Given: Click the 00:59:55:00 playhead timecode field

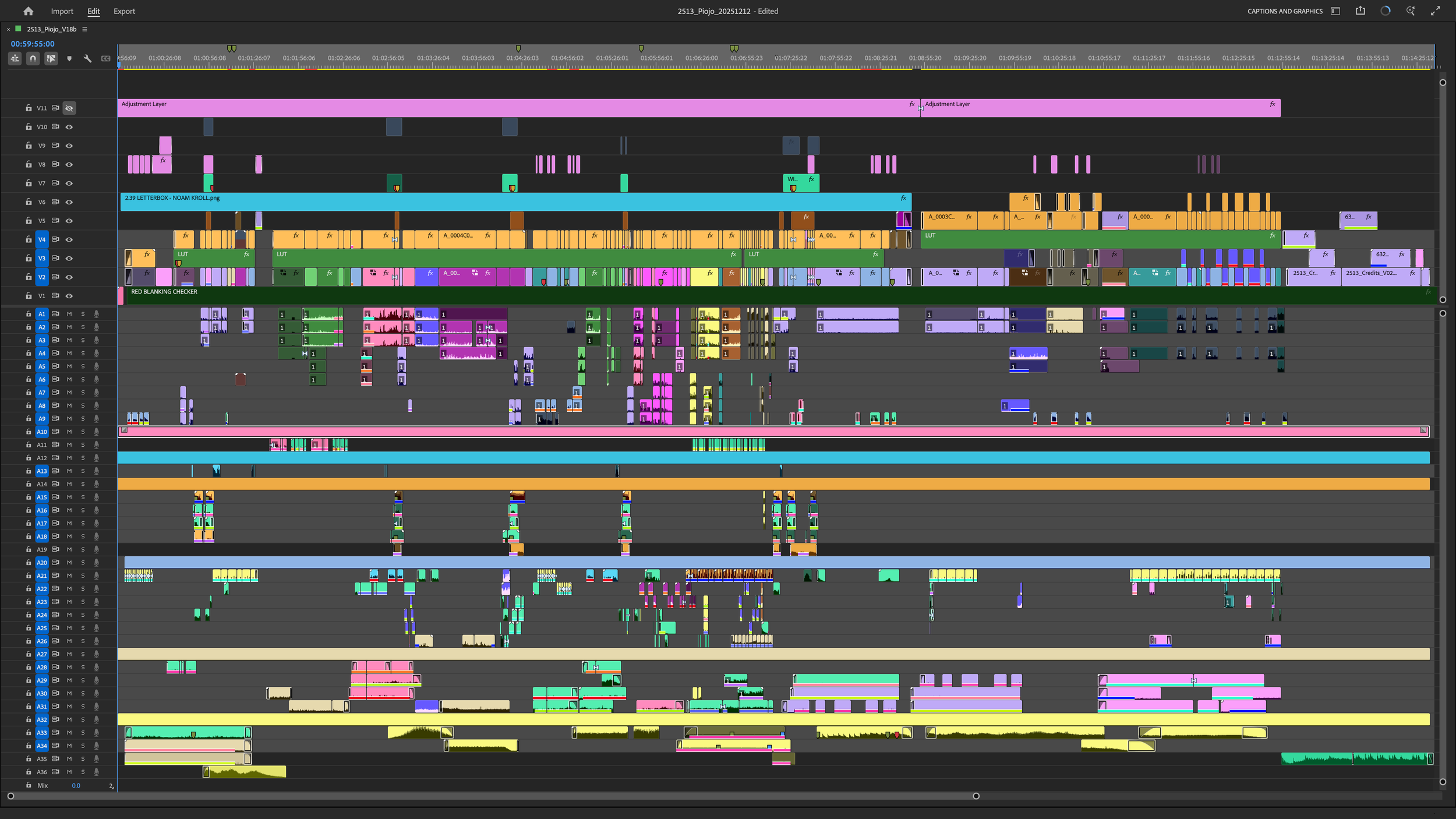Looking at the screenshot, I should coord(33,44).
